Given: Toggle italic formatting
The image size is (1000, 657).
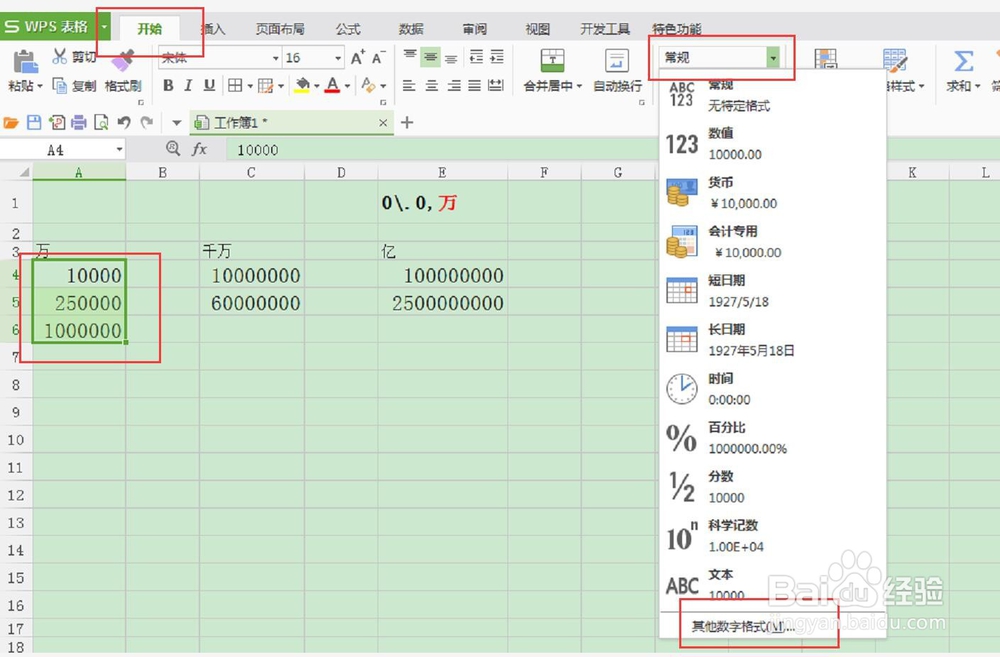Looking at the screenshot, I should pos(187,86).
